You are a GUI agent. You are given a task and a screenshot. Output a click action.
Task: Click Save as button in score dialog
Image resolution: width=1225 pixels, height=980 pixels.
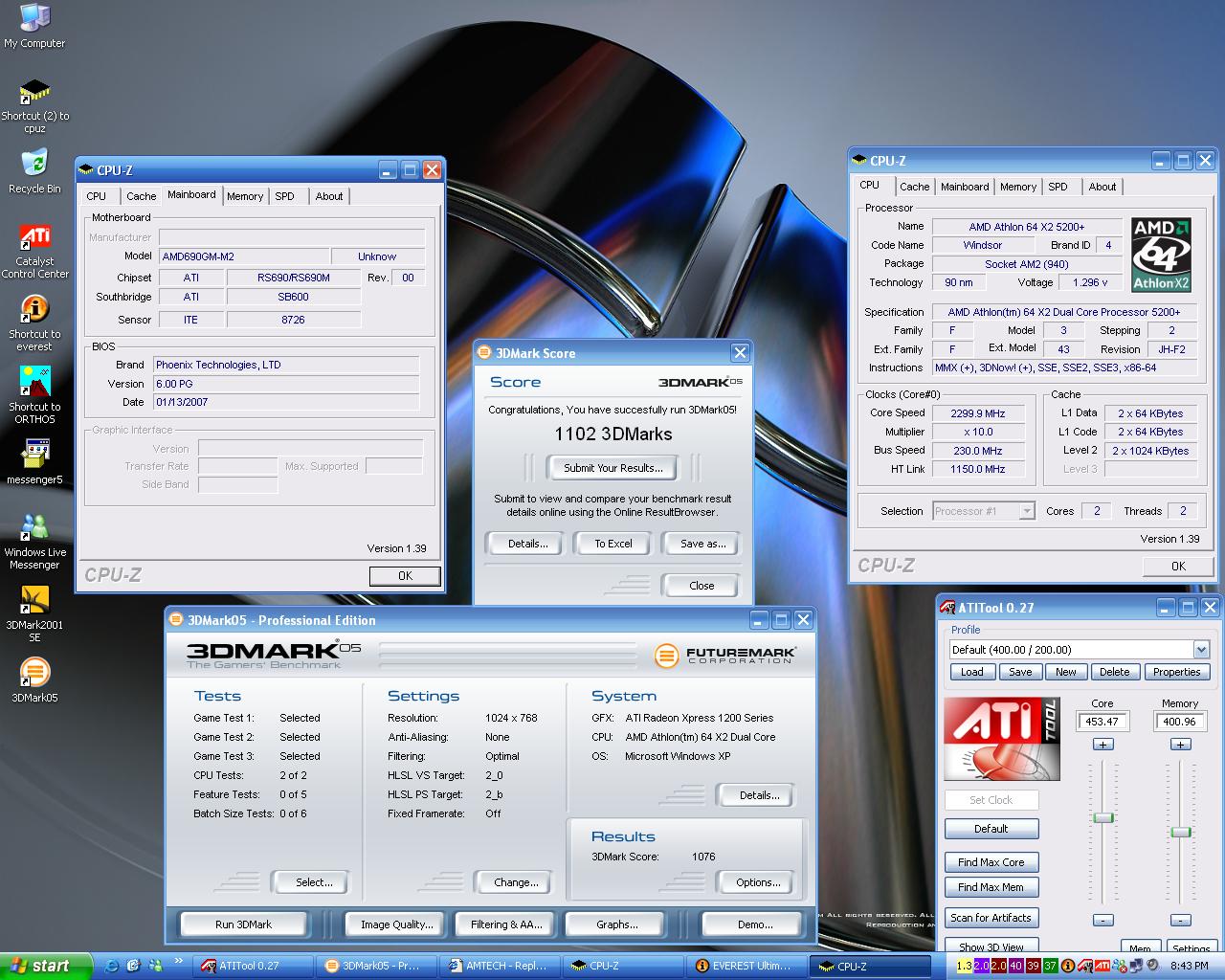click(702, 544)
